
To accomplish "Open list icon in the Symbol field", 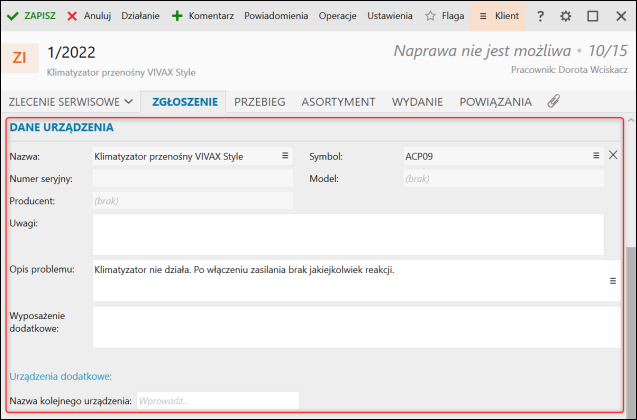I will pos(596,156).
